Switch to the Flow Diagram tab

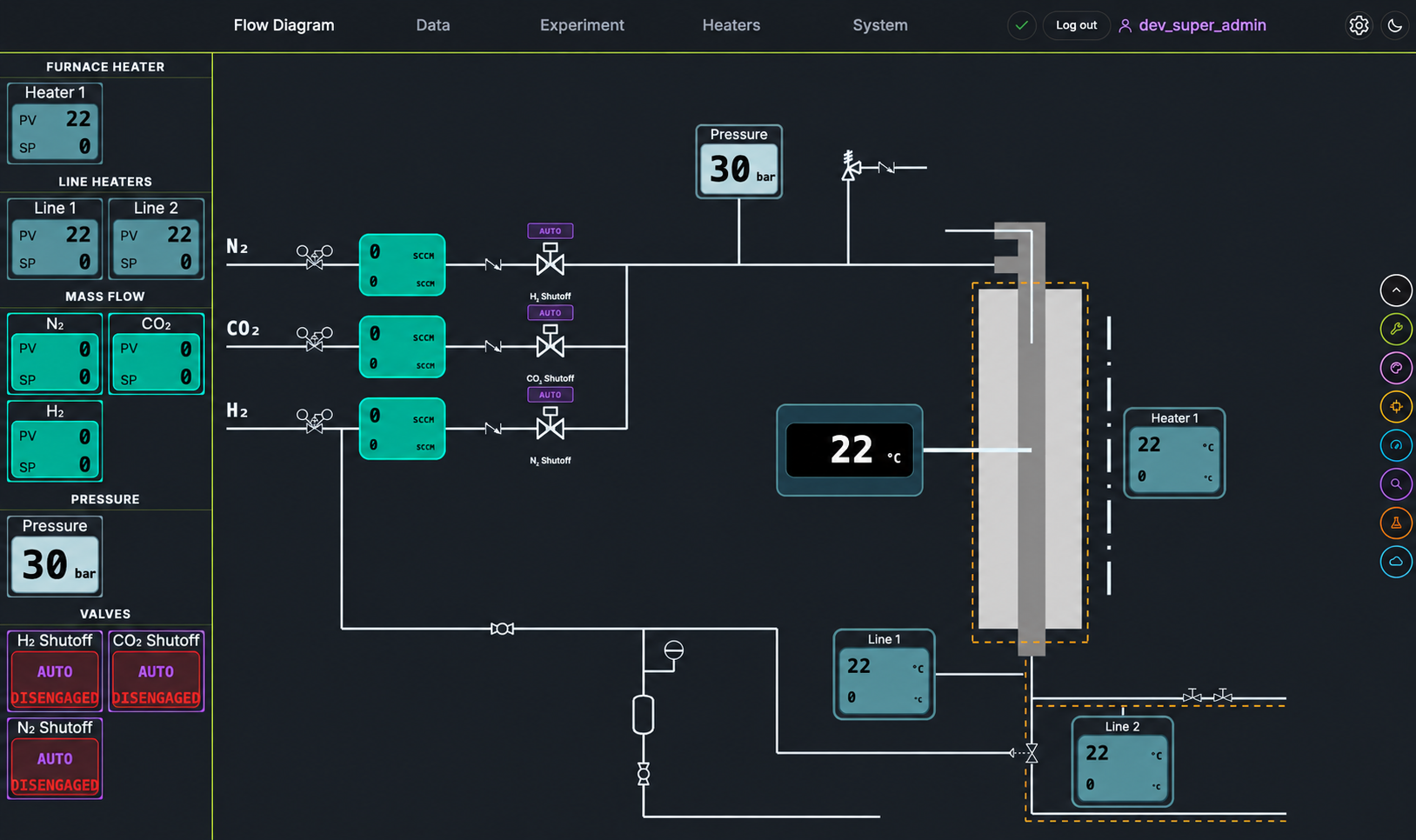pos(284,25)
